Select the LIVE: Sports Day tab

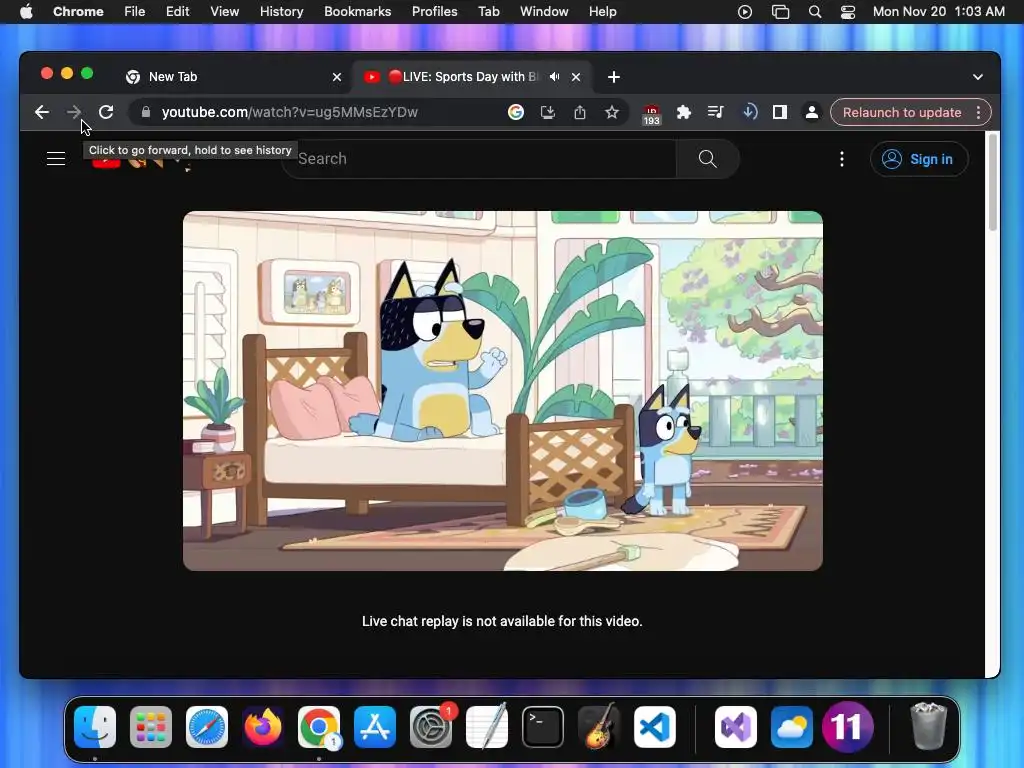(472, 76)
